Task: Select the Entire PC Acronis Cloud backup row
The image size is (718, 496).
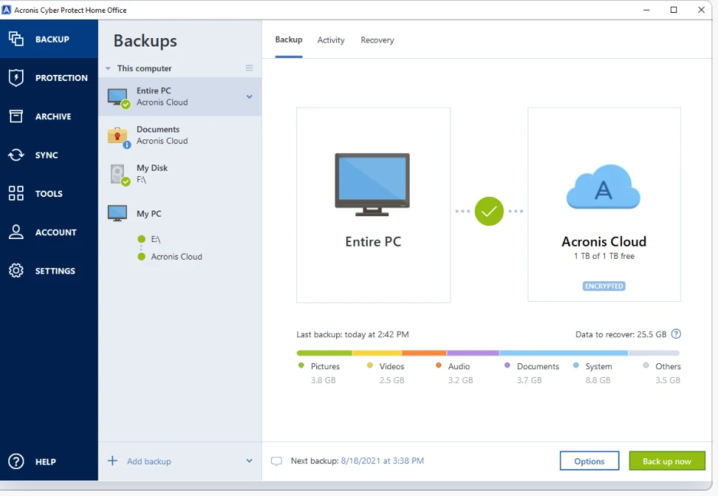Action: 180,97
